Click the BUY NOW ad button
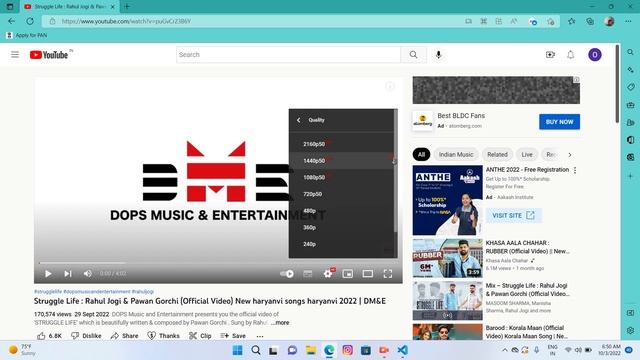 click(x=559, y=122)
